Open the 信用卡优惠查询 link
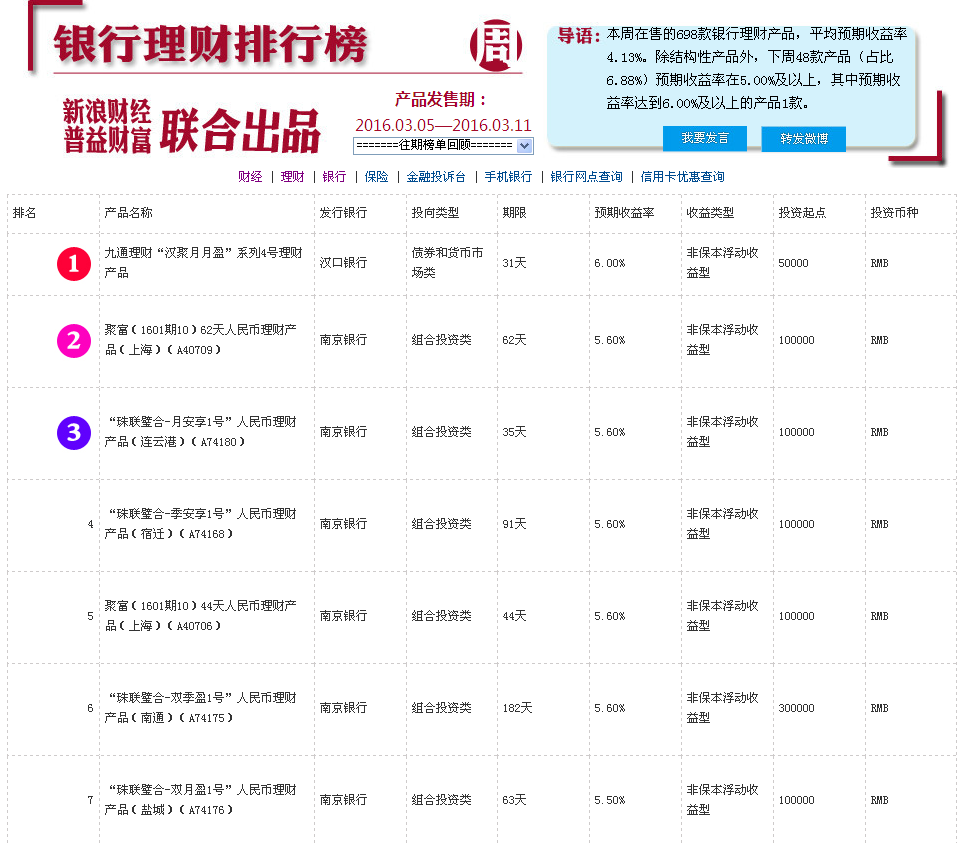Viewport: 965px width, 843px height. (682, 177)
